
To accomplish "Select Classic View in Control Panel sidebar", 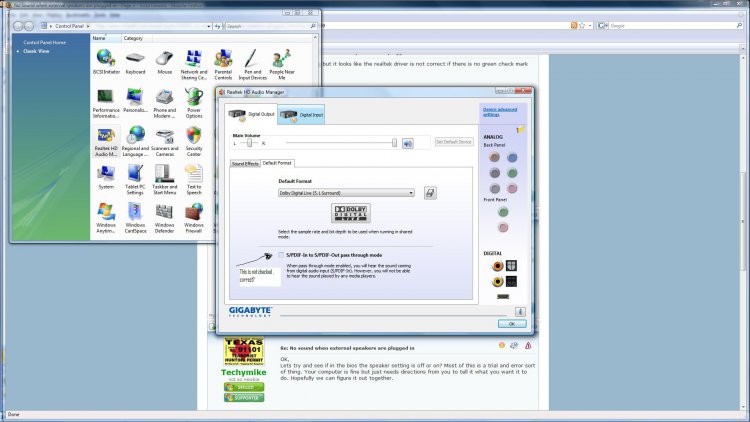I will tap(36, 51).
